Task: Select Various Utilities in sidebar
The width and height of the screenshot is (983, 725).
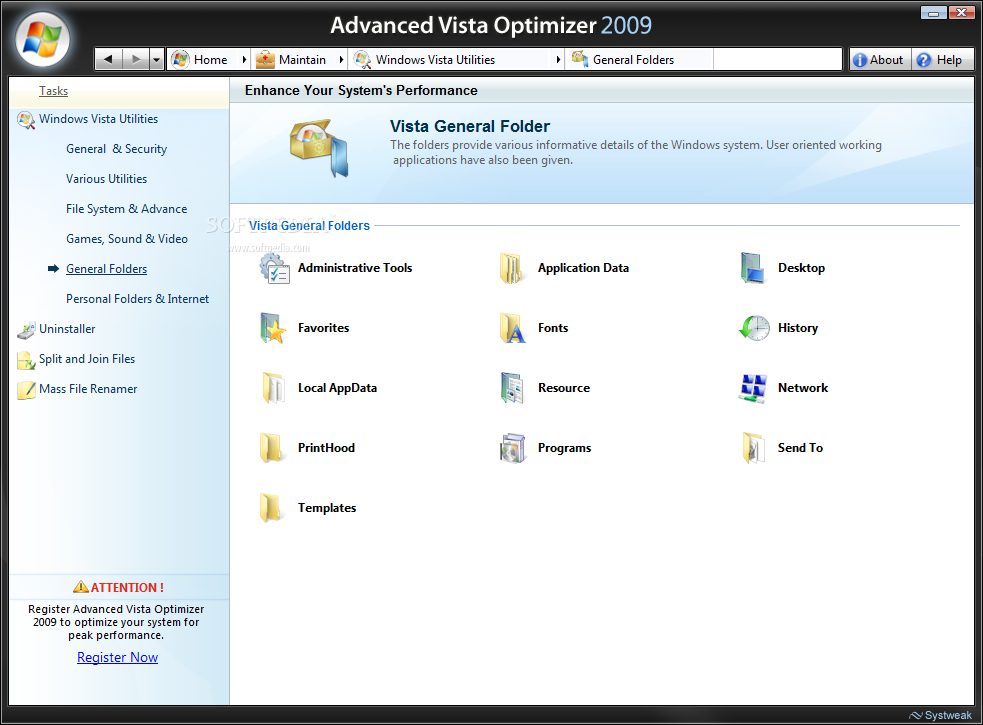Action: [x=107, y=179]
